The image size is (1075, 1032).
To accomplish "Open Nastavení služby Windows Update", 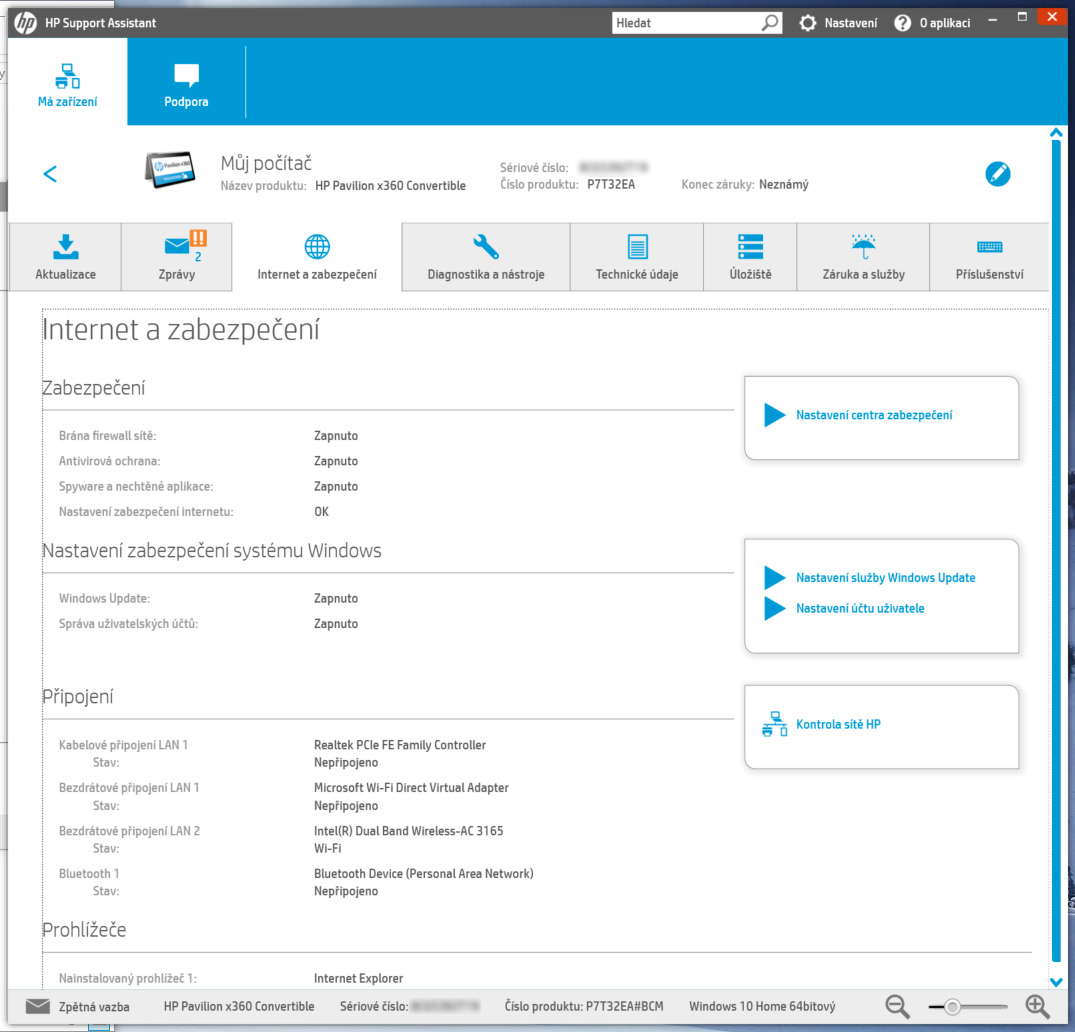I will pyautogui.click(x=884, y=577).
